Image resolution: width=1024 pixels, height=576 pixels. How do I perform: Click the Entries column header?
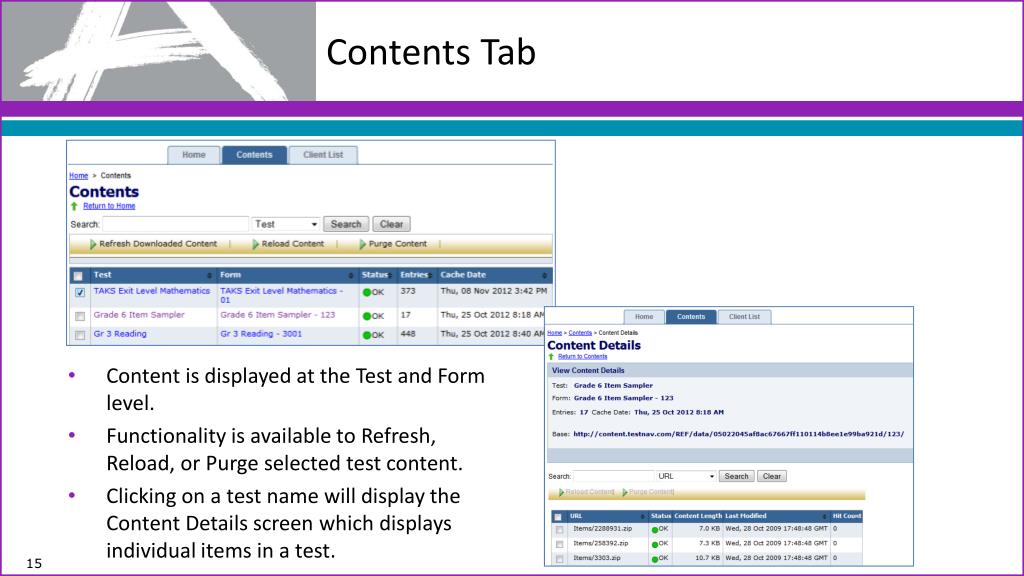coord(414,275)
